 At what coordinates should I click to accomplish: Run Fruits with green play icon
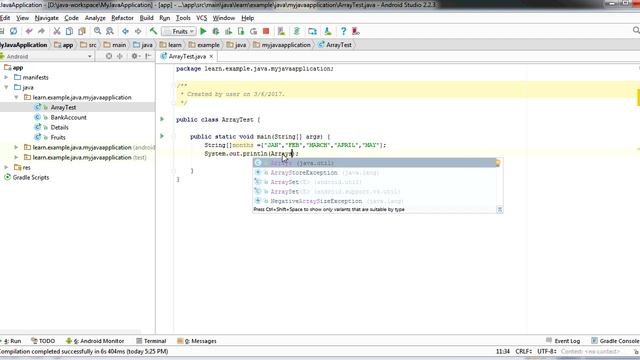[203, 31]
